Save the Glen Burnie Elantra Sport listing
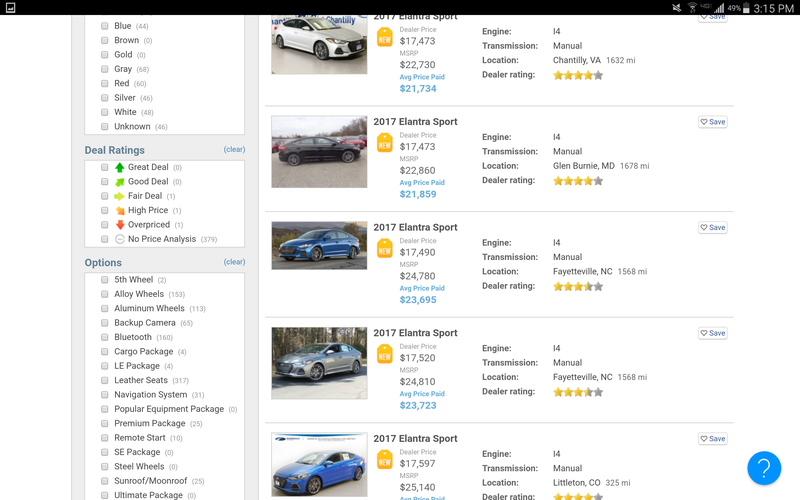This screenshot has width=800, height=500. pos(713,122)
